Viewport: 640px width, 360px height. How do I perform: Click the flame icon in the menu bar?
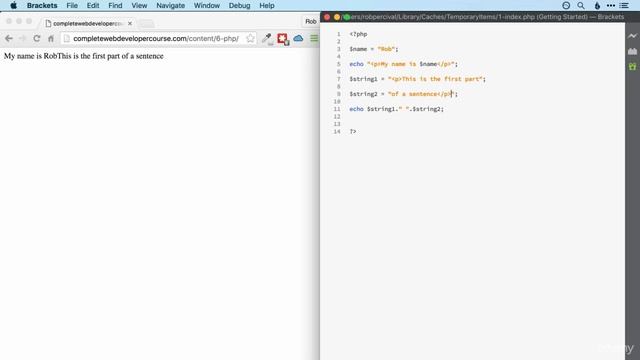tap(597, 6)
